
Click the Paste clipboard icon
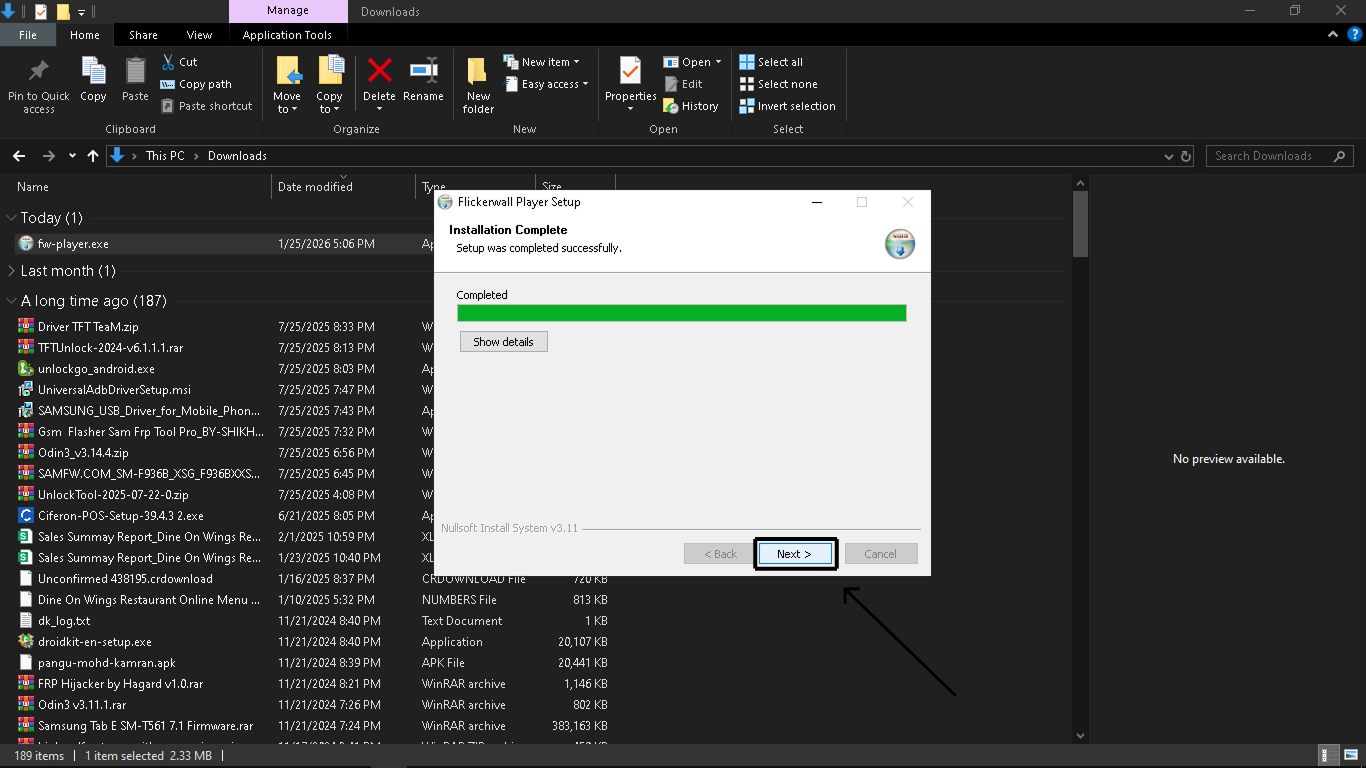click(x=135, y=71)
